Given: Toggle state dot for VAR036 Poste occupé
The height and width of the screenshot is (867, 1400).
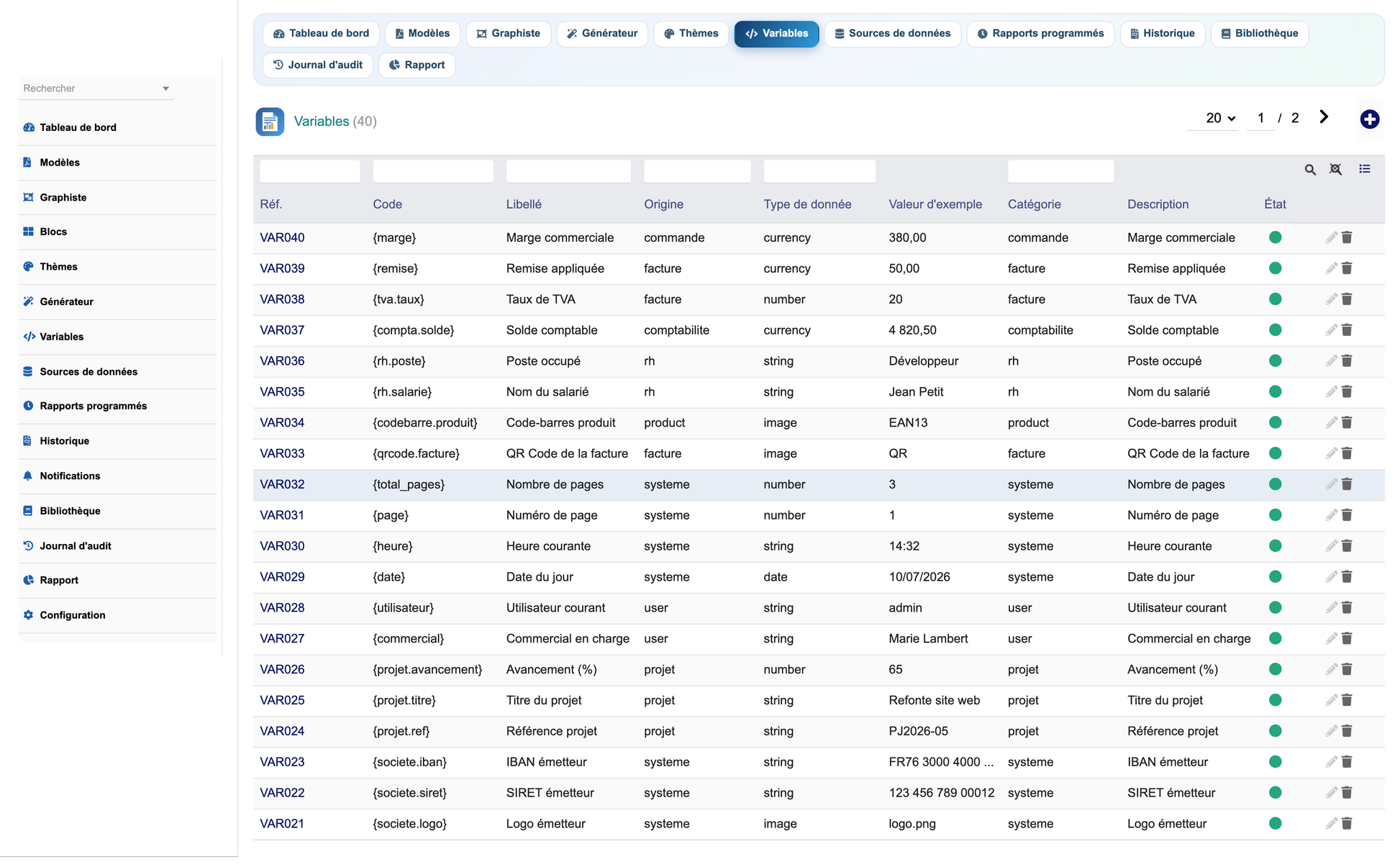Looking at the screenshot, I should coord(1275,361).
